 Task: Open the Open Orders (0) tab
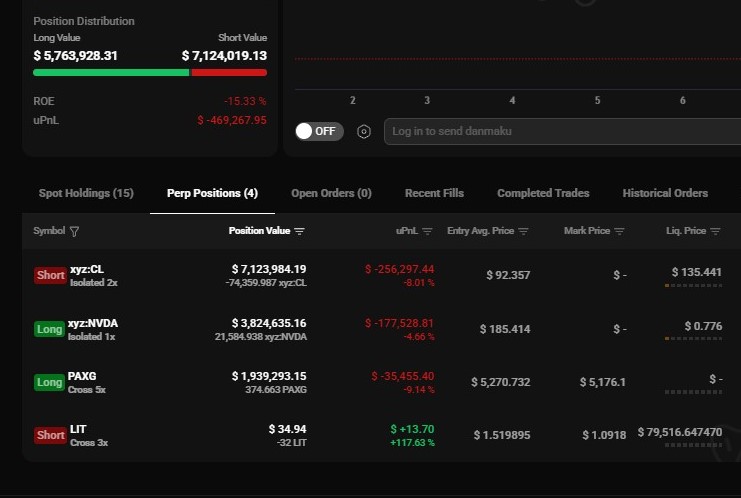pyautogui.click(x=331, y=193)
